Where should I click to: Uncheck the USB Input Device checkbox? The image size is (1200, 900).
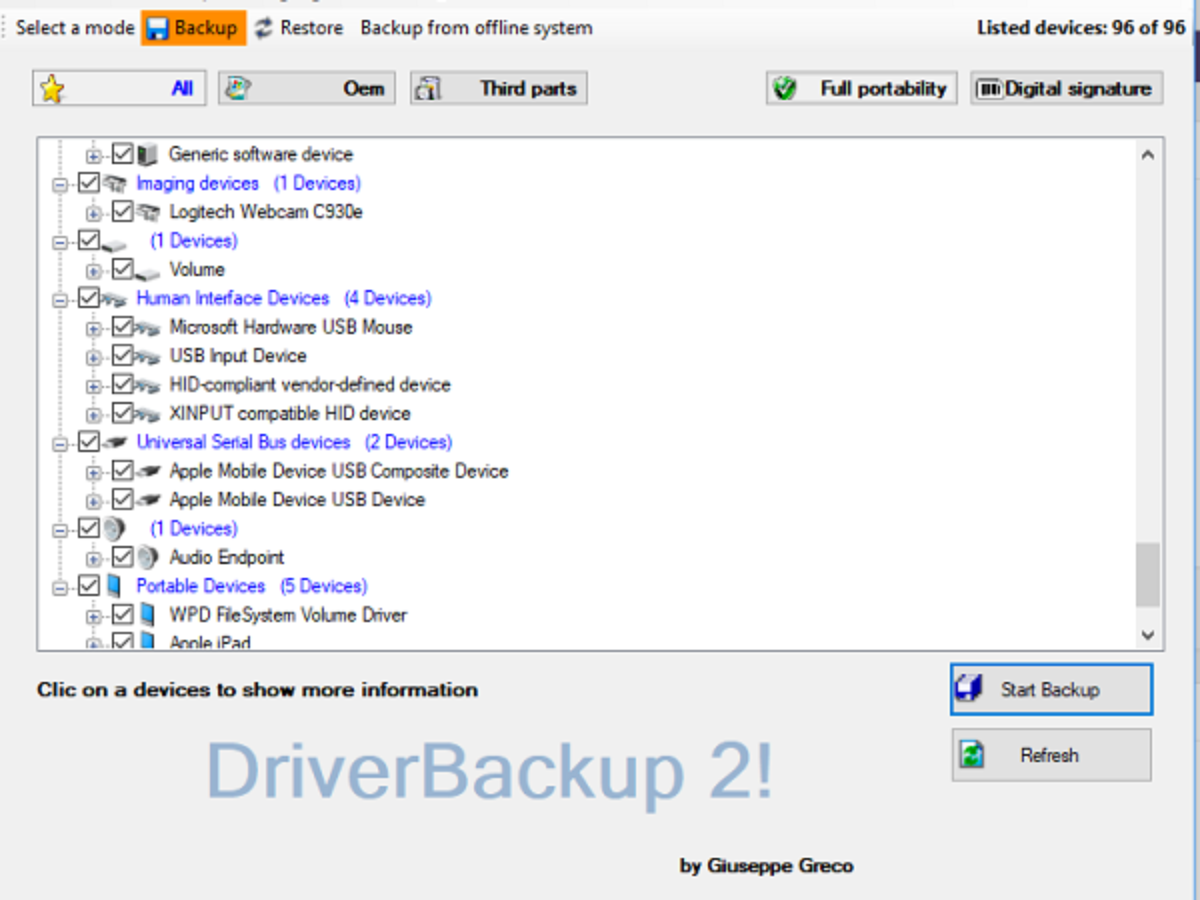pyautogui.click(x=123, y=357)
